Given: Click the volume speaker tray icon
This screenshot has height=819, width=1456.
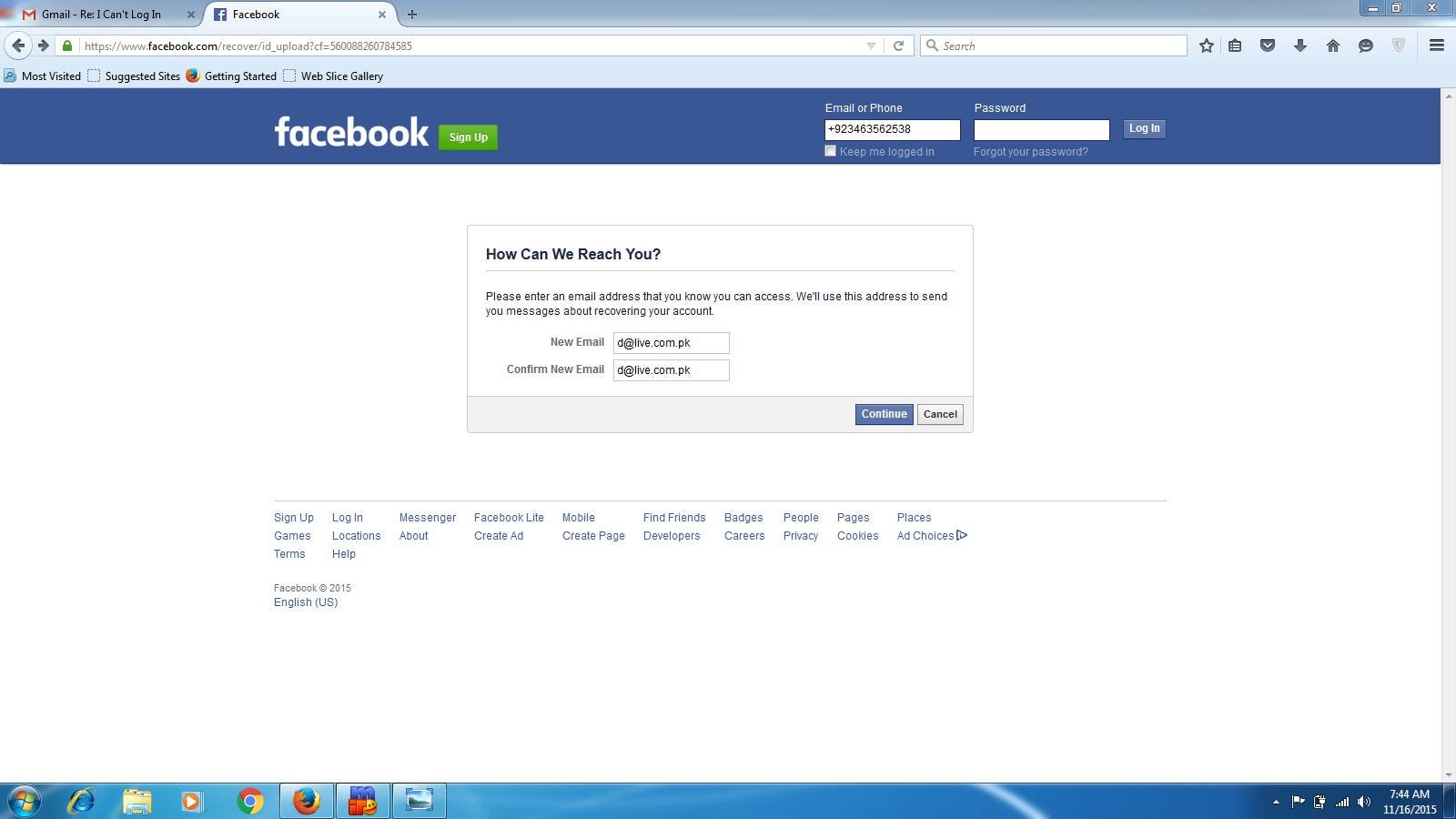Looking at the screenshot, I should 1363,802.
